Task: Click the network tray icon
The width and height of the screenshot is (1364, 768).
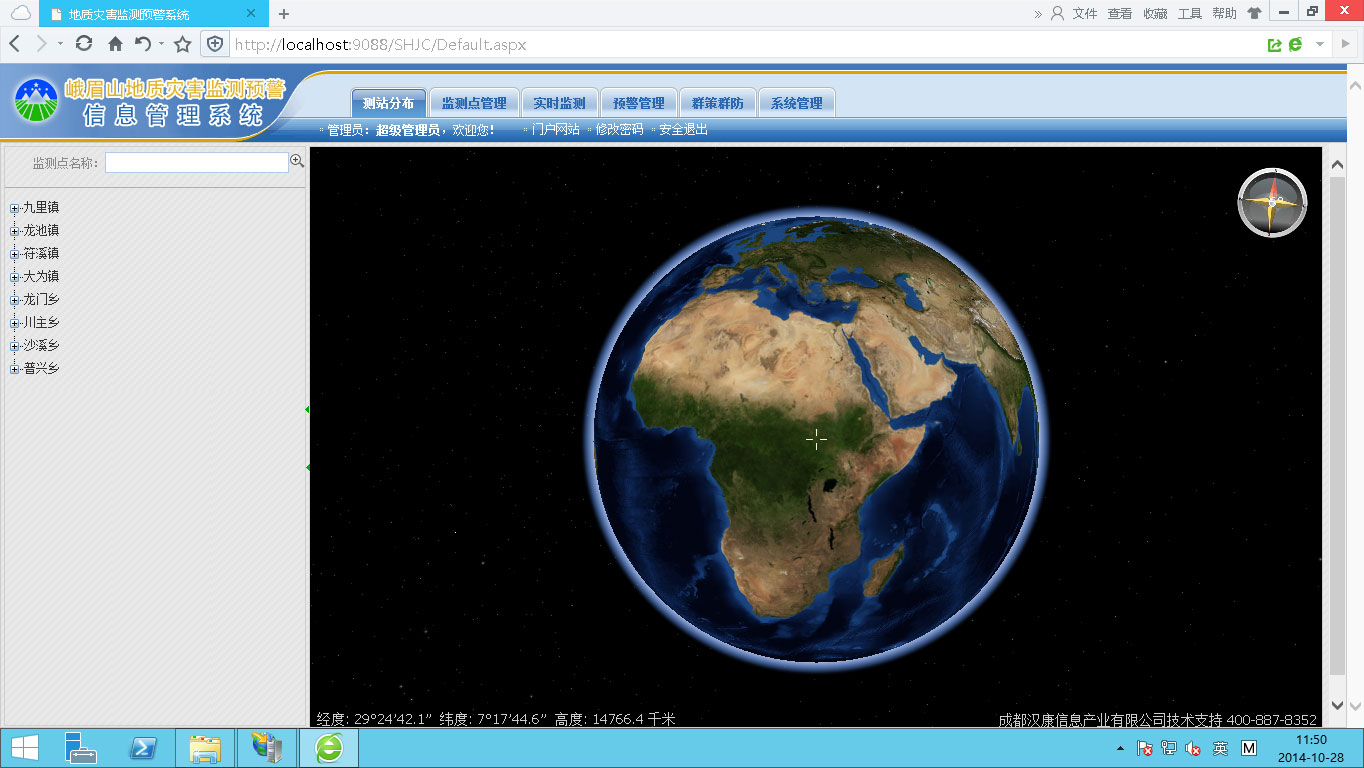Action: [x=1169, y=748]
